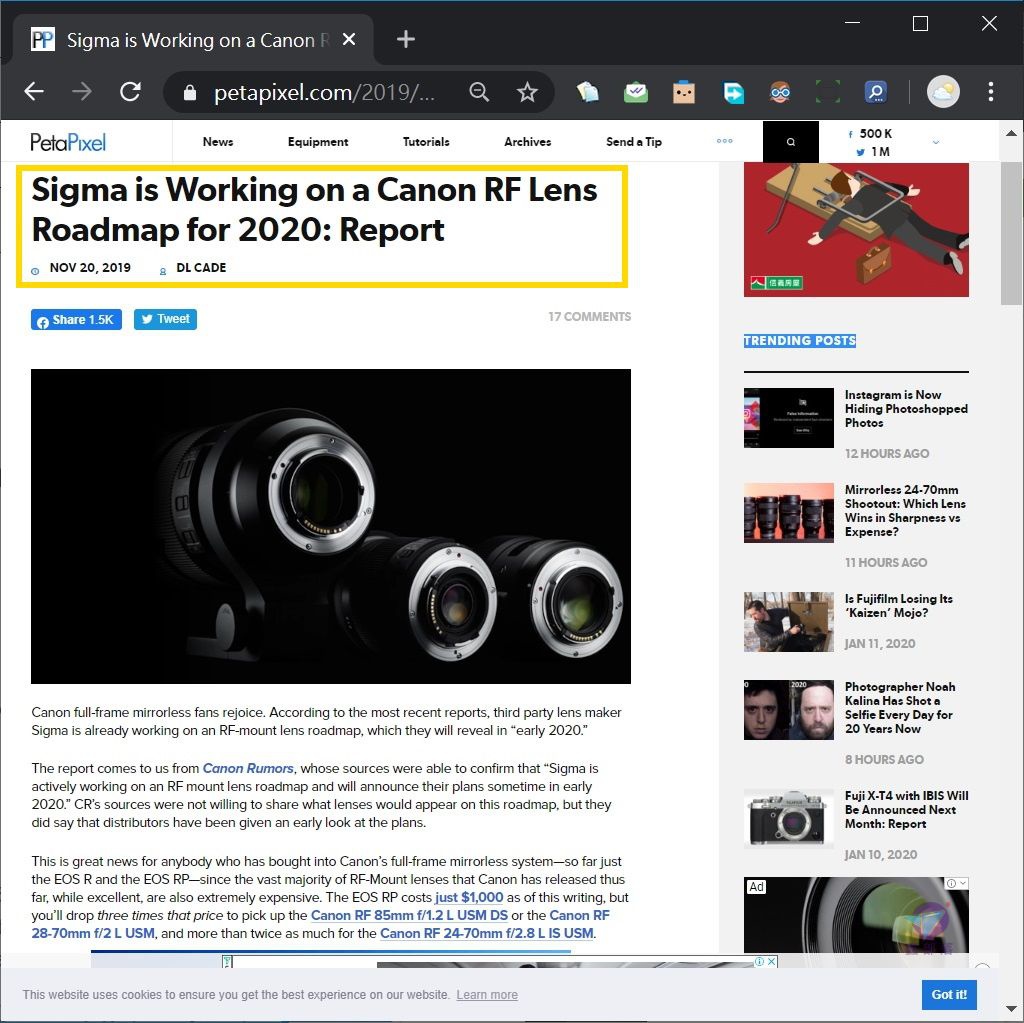This screenshot has width=1024, height=1023.
Task: Open the Instagram post thumbnail
Action: pos(789,418)
